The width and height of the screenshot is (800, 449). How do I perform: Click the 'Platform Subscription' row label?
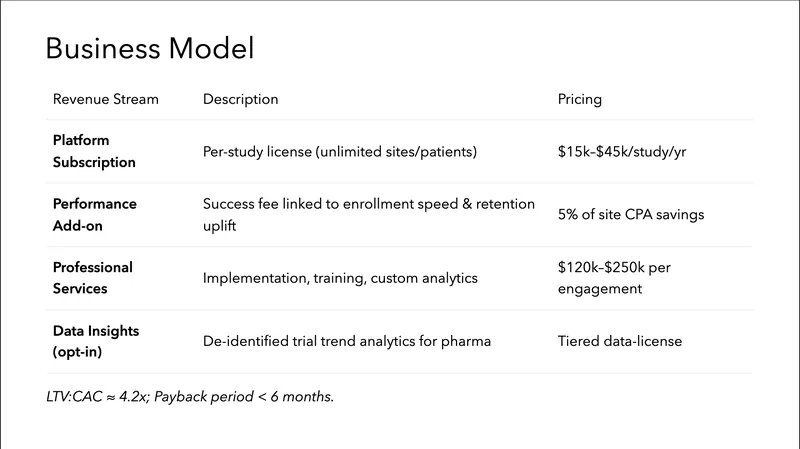(94, 151)
